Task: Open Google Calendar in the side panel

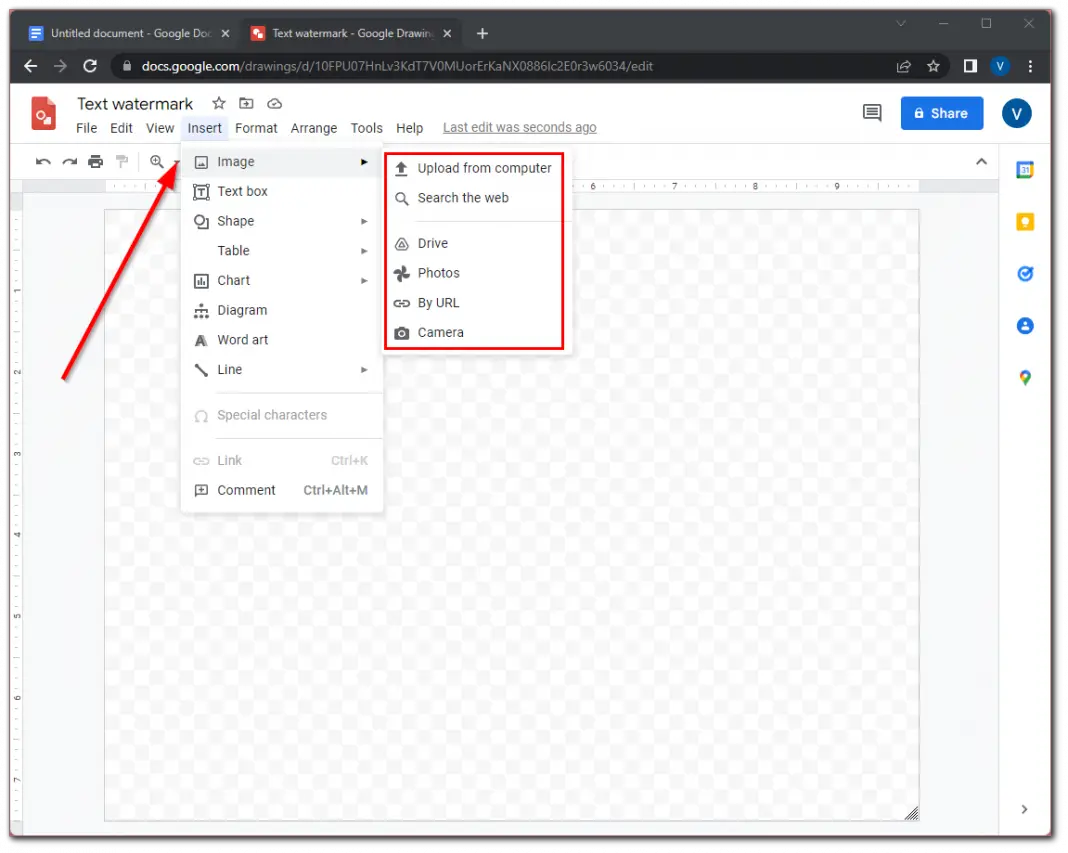Action: [1024, 169]
